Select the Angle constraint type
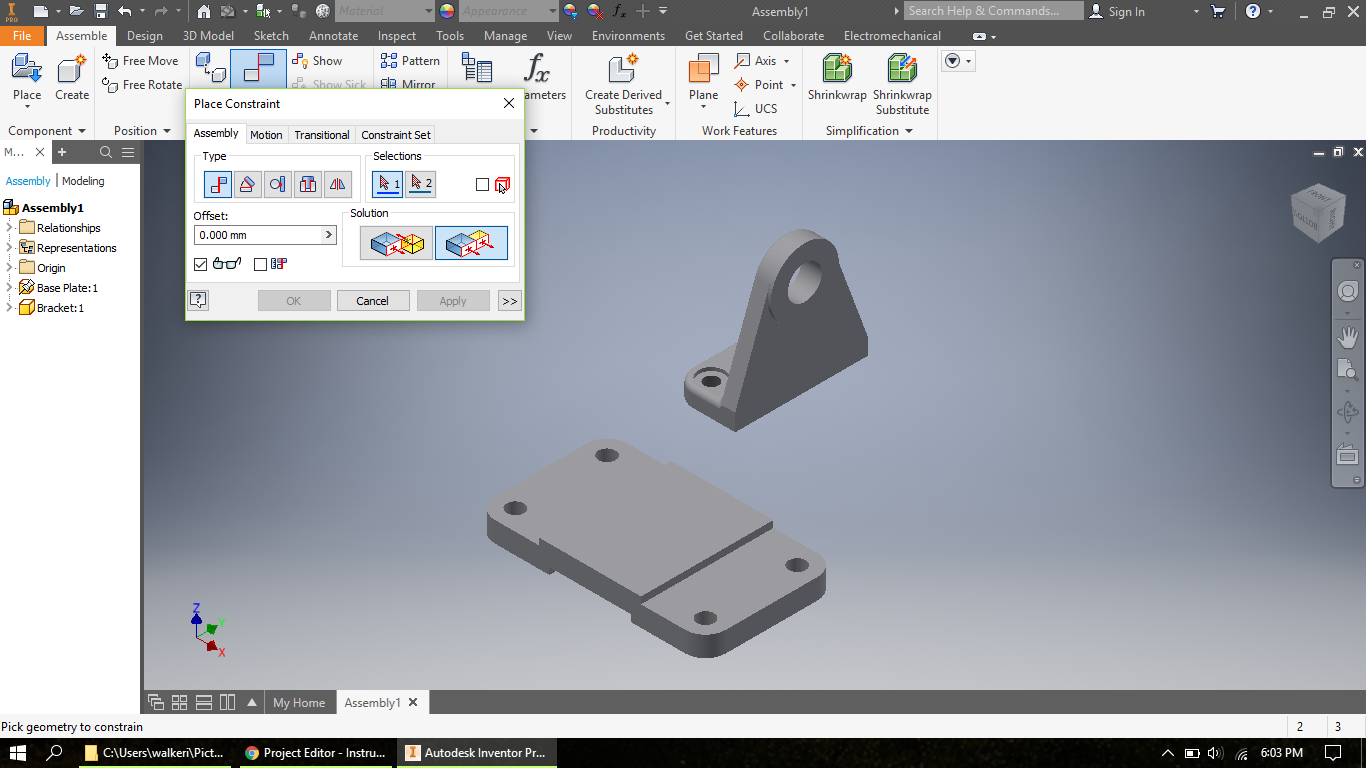 tap(247, 183)
